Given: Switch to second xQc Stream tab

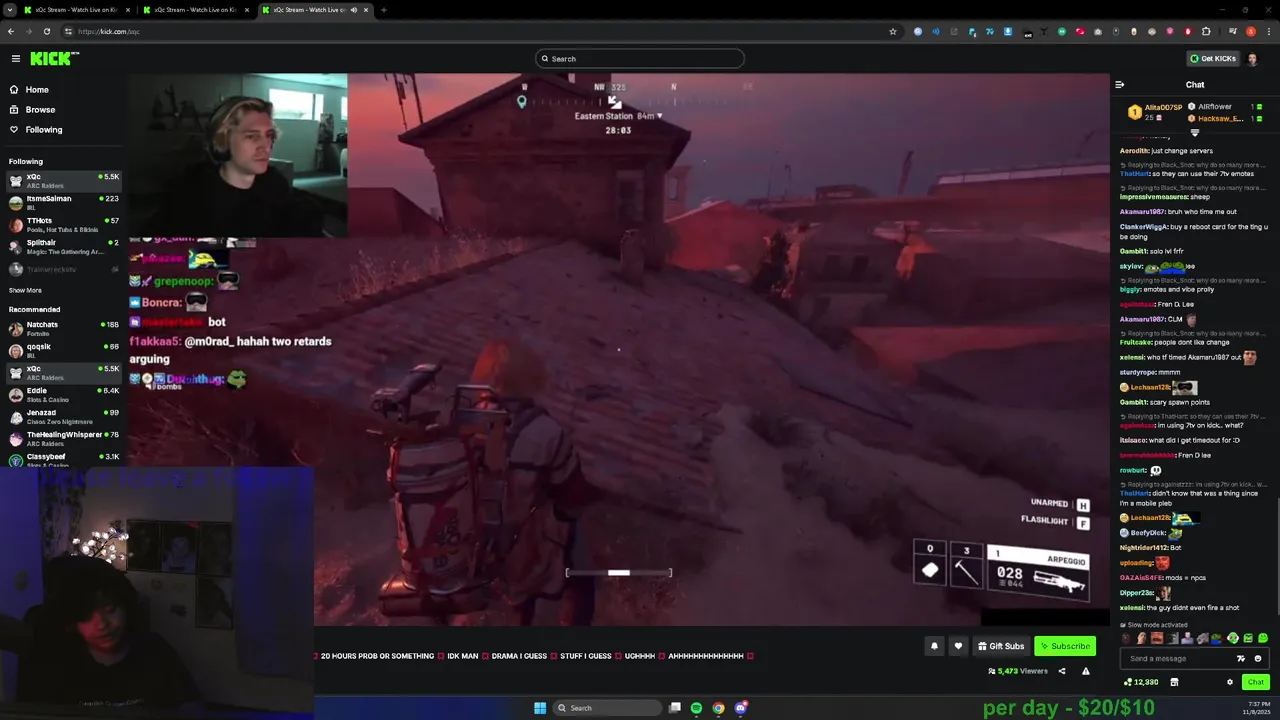Looking at the screenshot, I should click(x=196, y=10).
